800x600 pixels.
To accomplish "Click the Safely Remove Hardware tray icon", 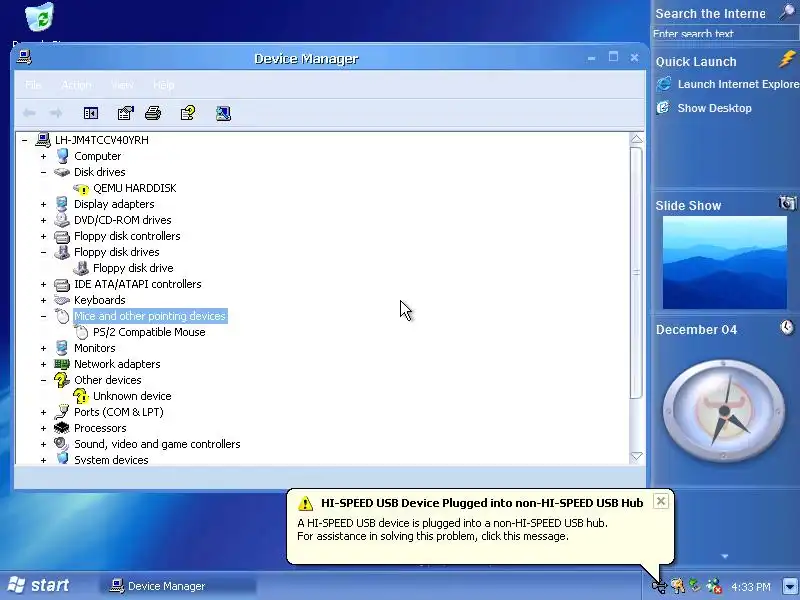I will click(695, 585).
